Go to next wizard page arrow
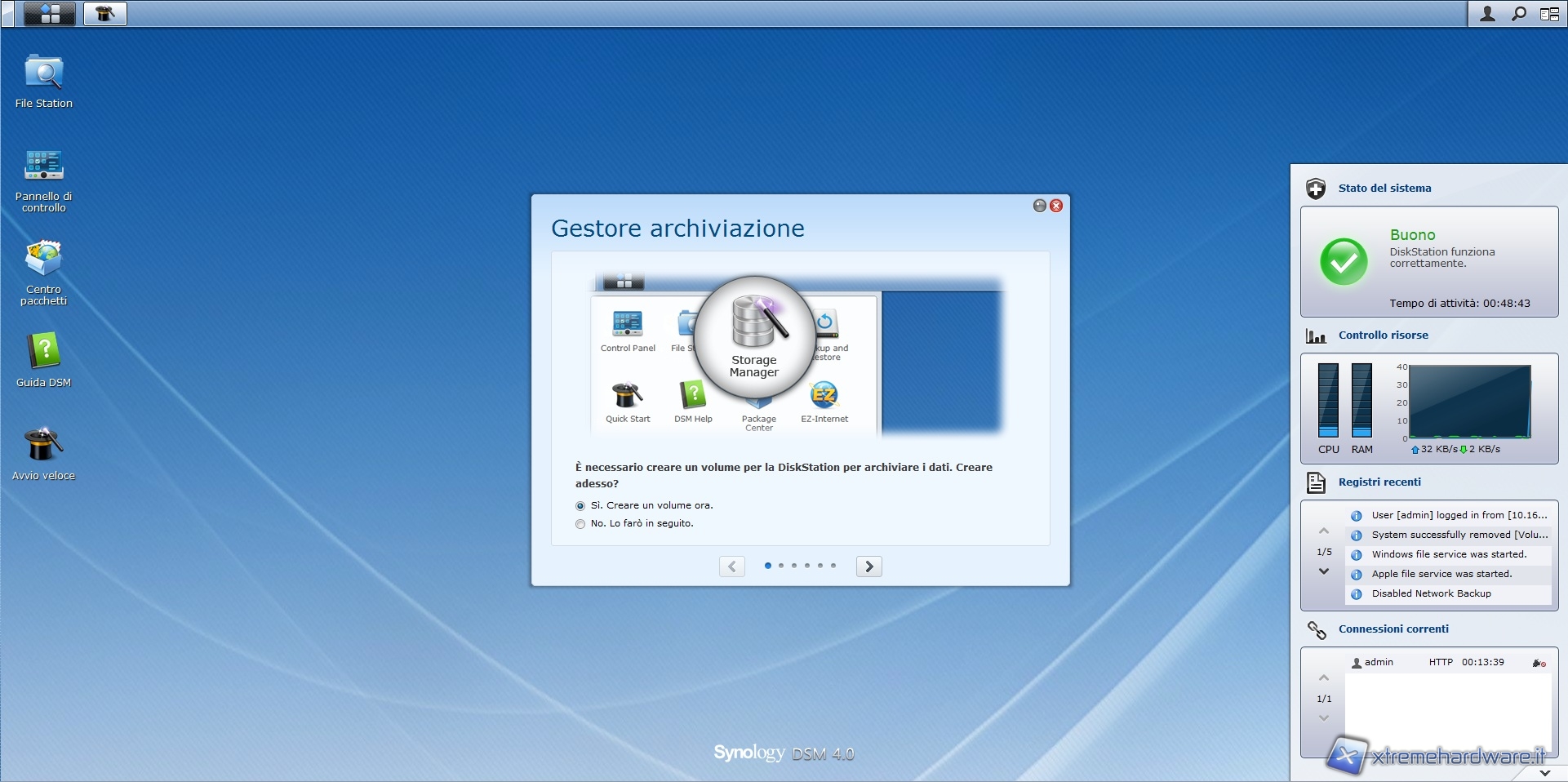1568x782 pixels. 868,567
